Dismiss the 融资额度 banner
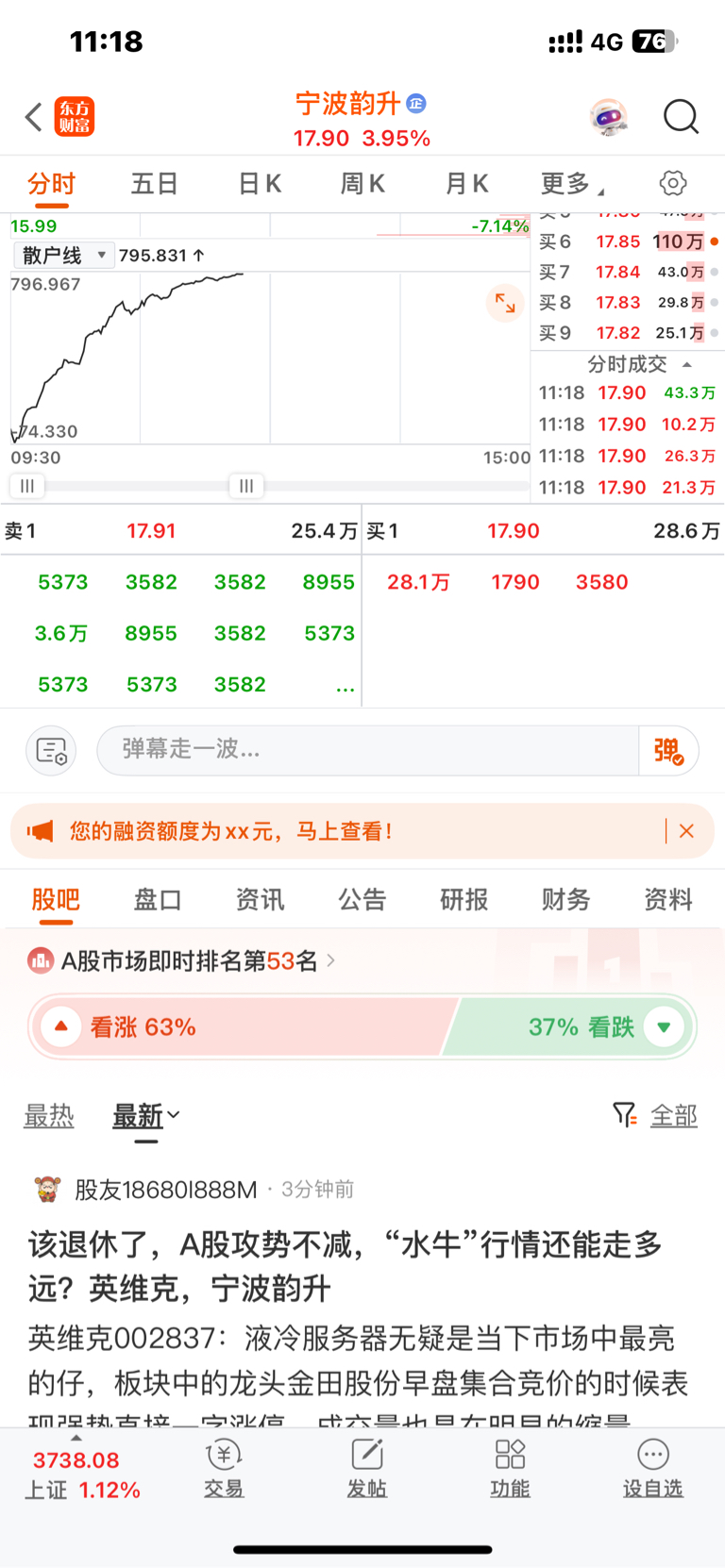 pyautogui.click(x=686, y=831)
